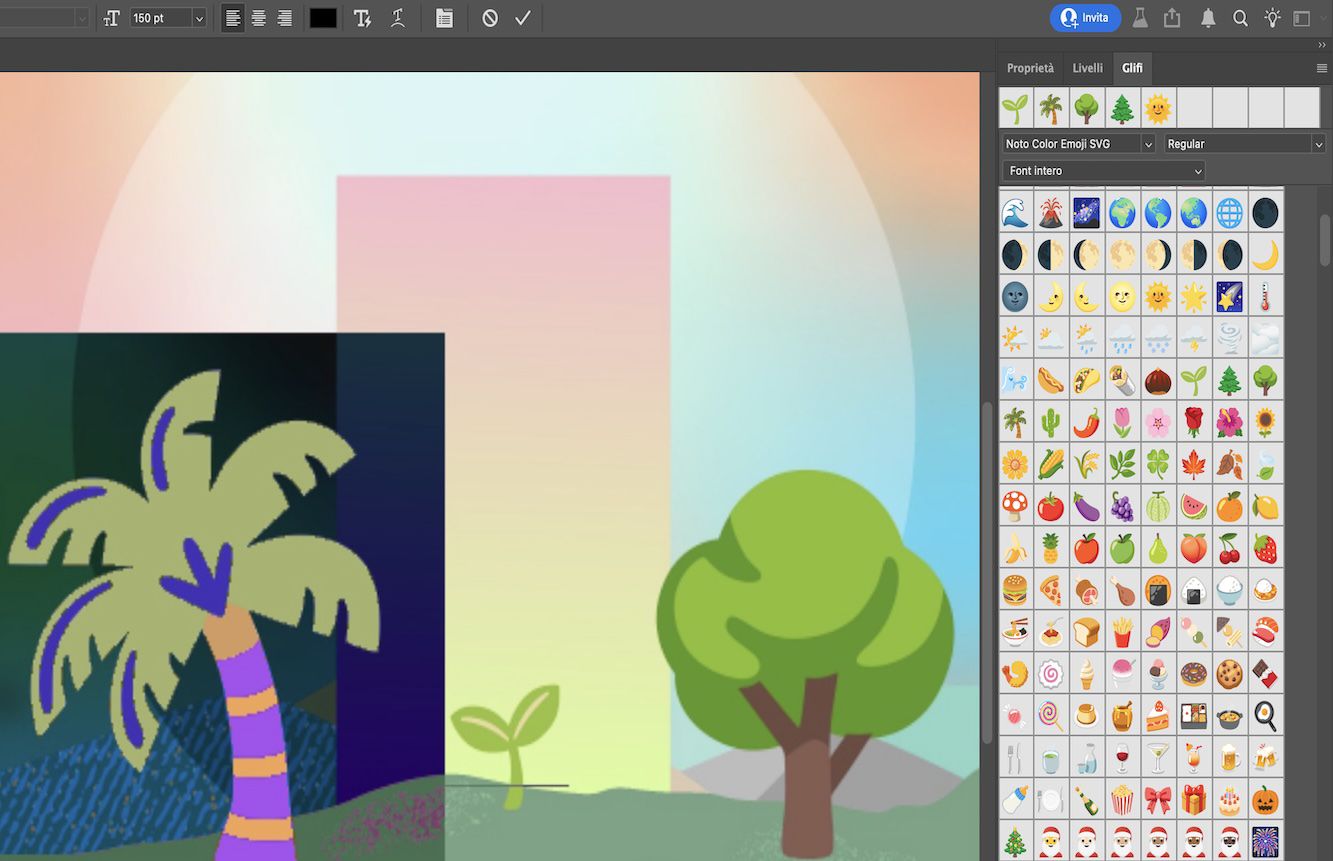Collapse the panel area with the double chevron

1322,44
